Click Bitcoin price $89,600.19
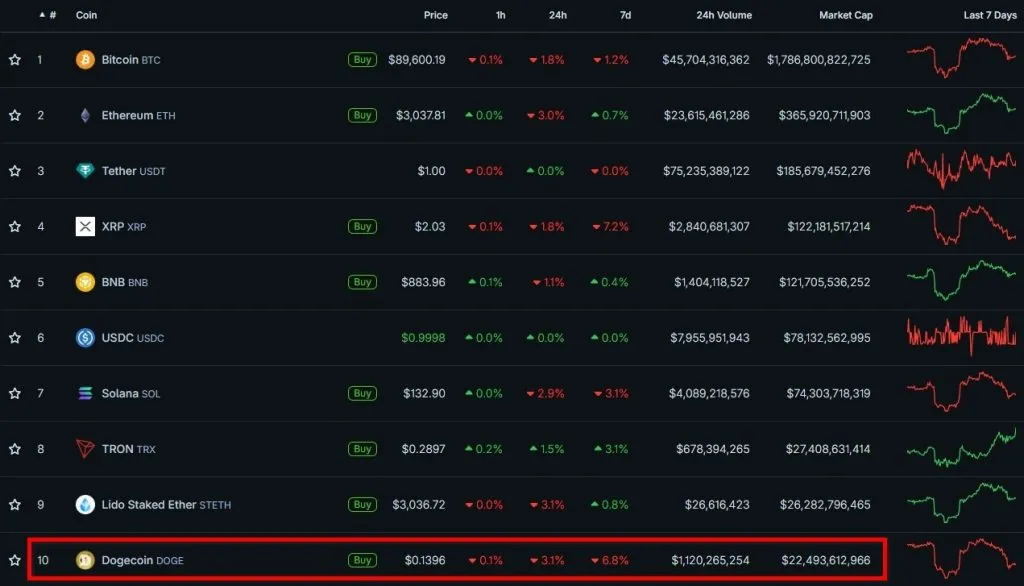The image size is (1024, 586). click(417, 59)
